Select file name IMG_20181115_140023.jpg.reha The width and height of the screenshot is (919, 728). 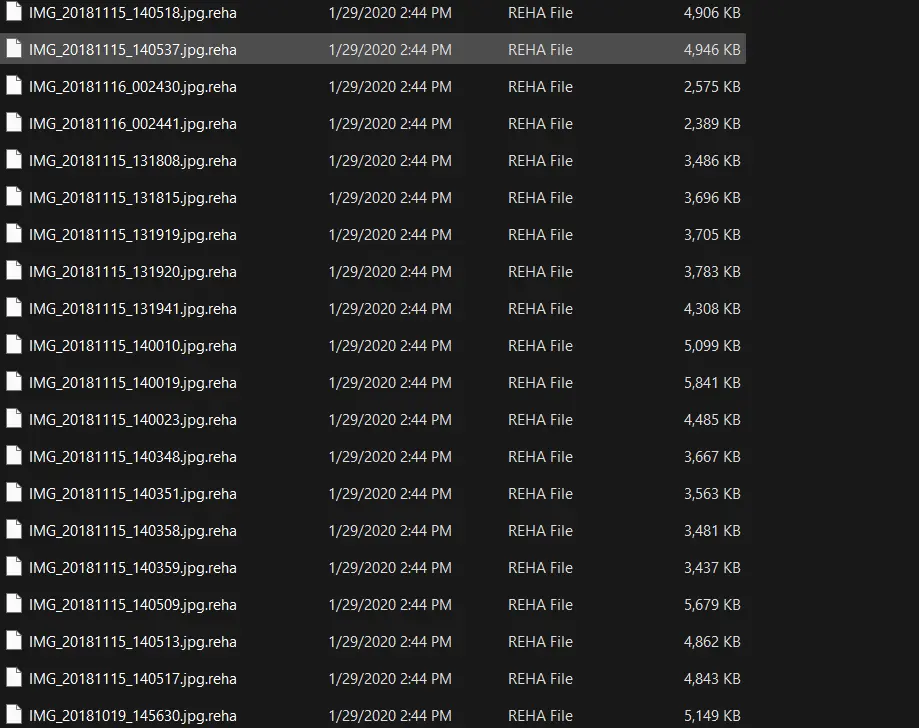click(133, 420)
